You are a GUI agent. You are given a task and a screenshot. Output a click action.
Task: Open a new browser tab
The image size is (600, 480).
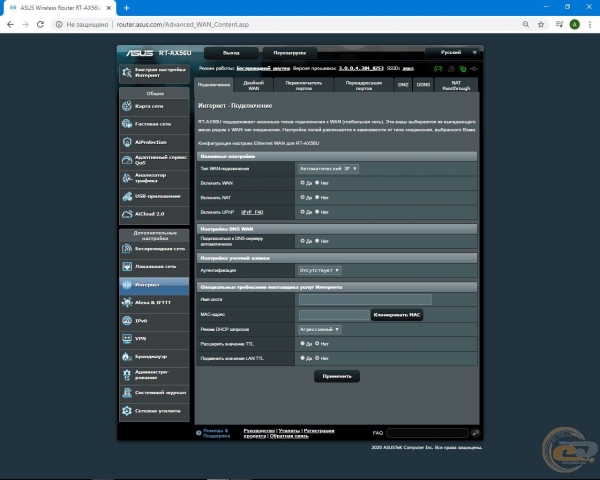point(127,8)
